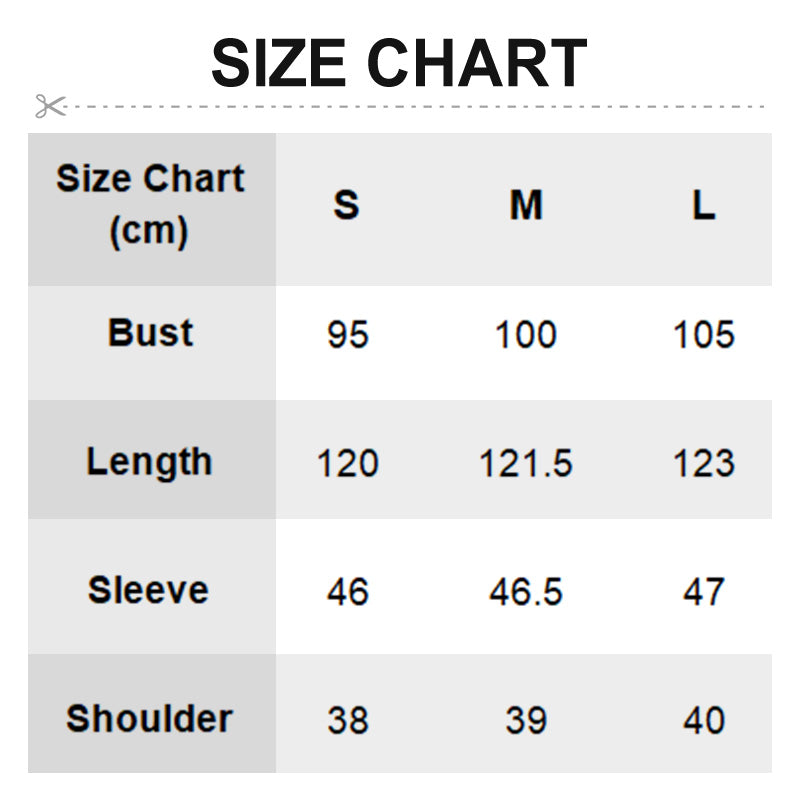This screenshot has width=800, height=800.
Task: Select the bust value 105
Action: pos(704,335)
